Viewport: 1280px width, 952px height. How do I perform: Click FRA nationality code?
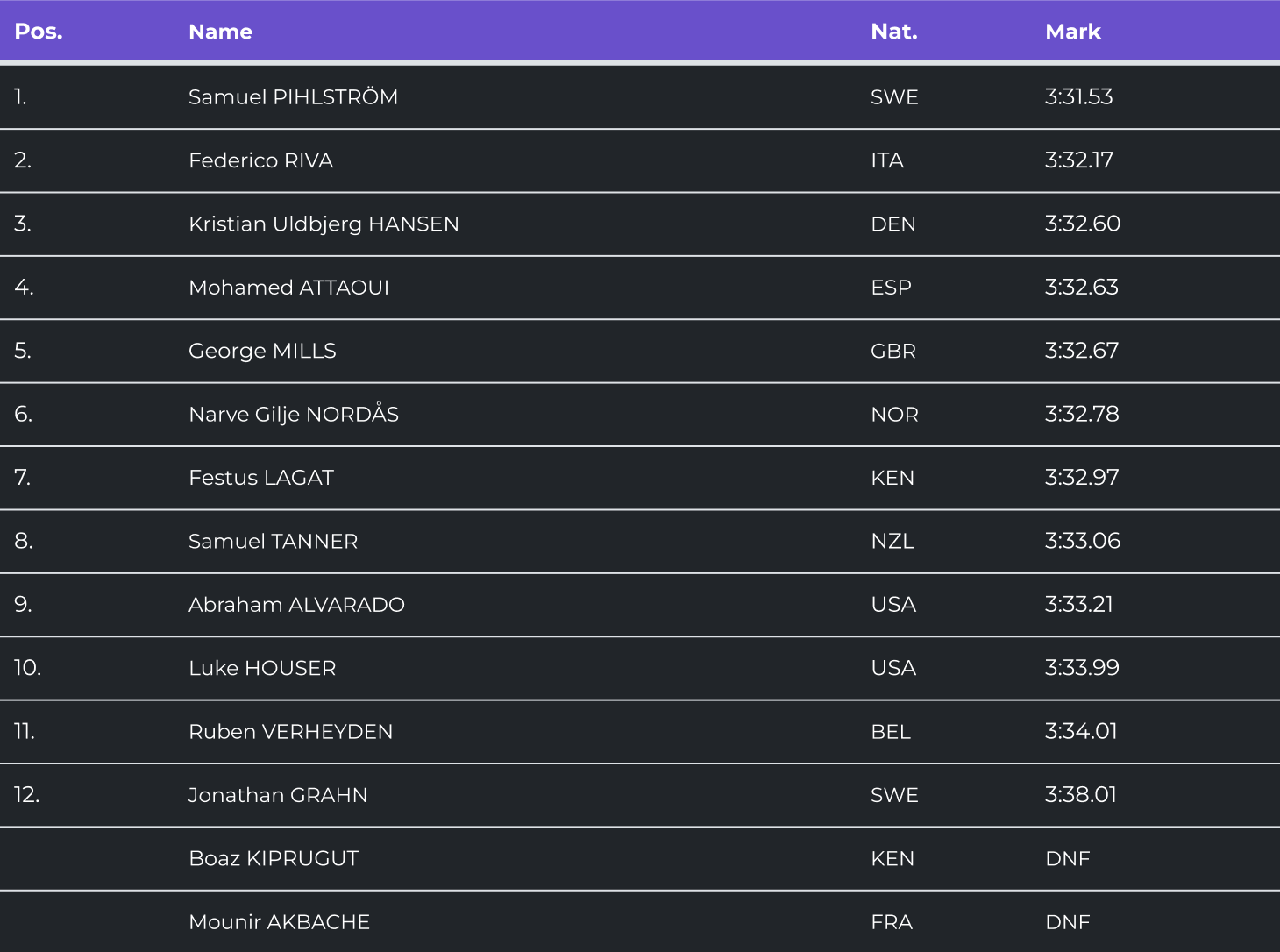click(x=892, y=922)
